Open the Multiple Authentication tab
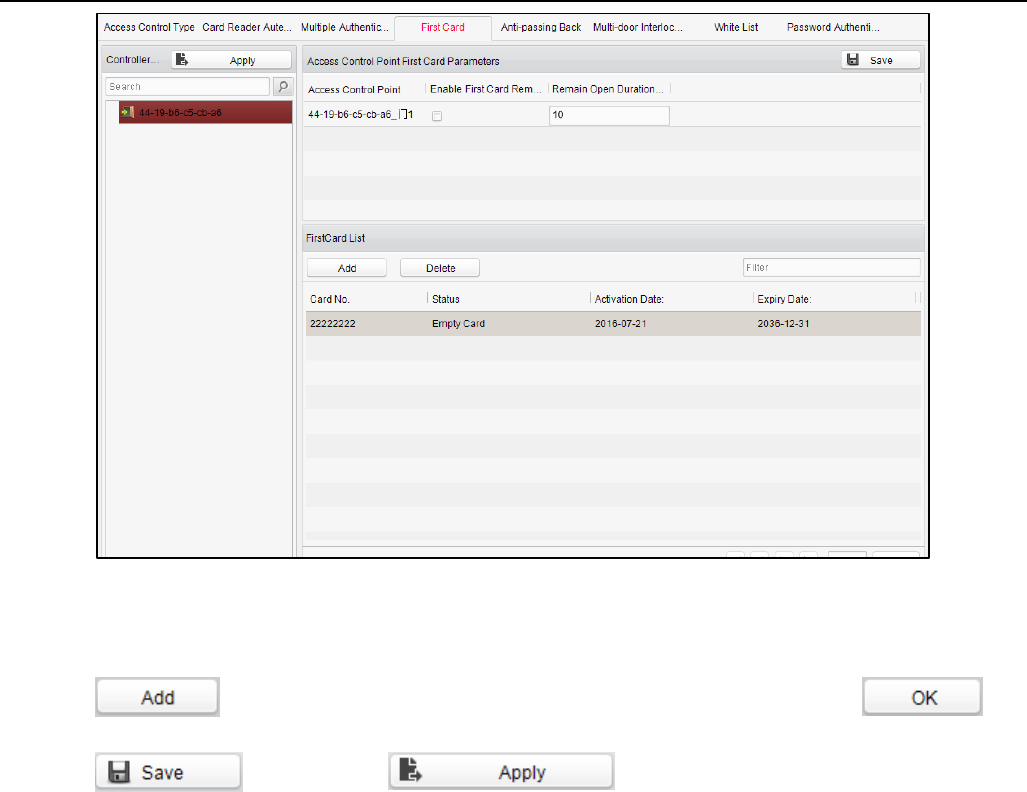 click(x=345, y=28)
